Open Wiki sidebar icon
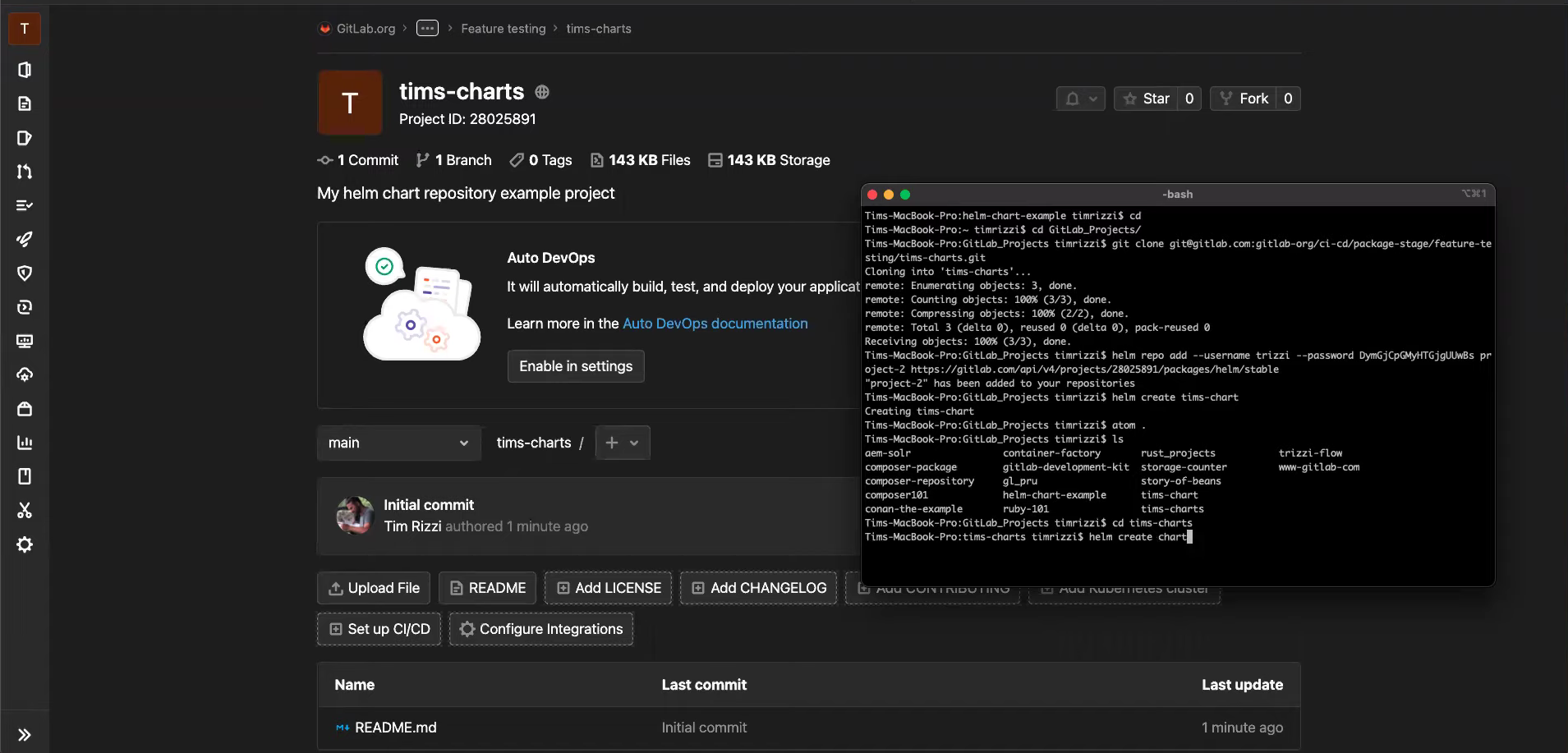1568x753 pixels. [x=25, y=476]
